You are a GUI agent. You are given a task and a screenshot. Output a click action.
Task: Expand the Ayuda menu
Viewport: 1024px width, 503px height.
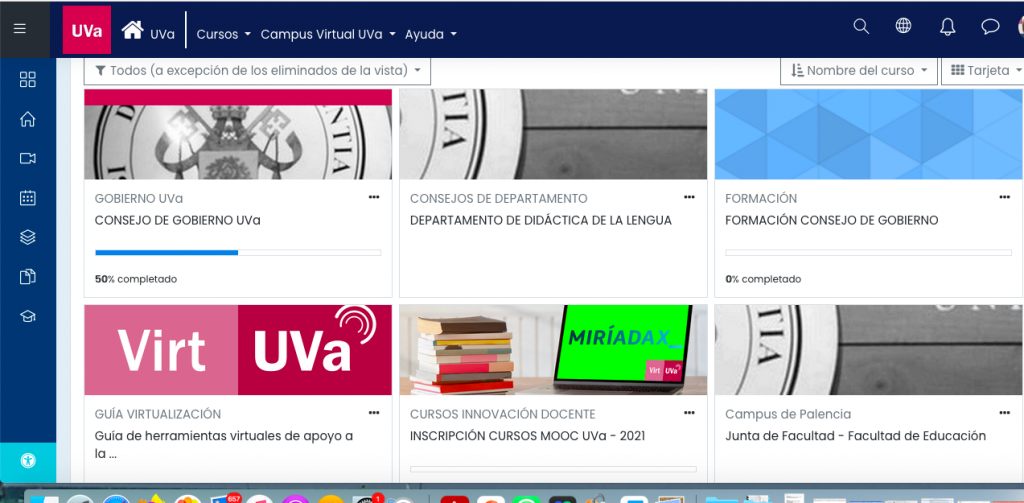[x=430, y=35]
